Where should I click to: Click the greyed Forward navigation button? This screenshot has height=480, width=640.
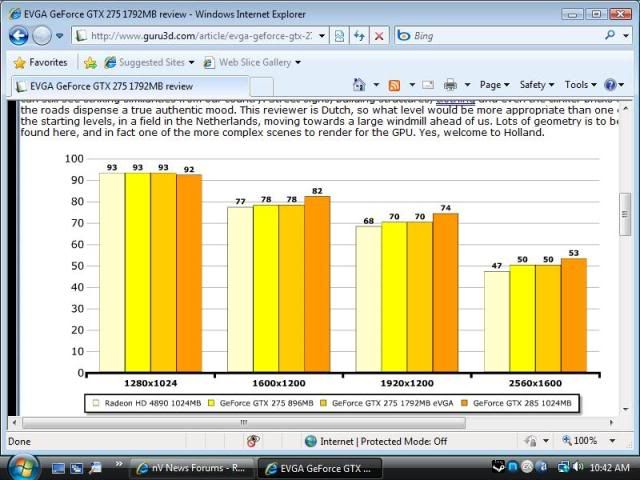point(42,36)
